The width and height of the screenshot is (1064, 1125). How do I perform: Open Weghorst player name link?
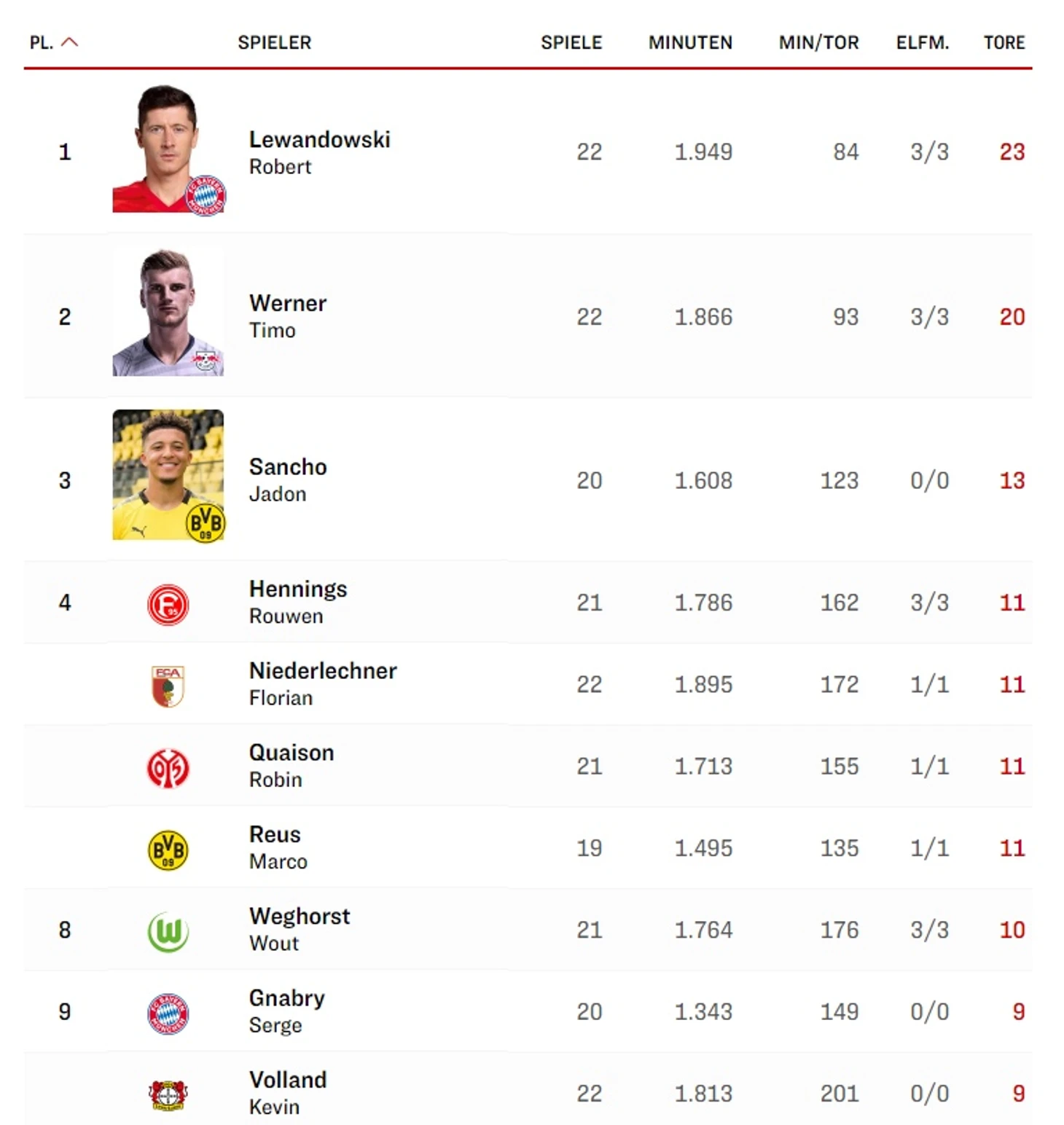[x=299, y=917]
